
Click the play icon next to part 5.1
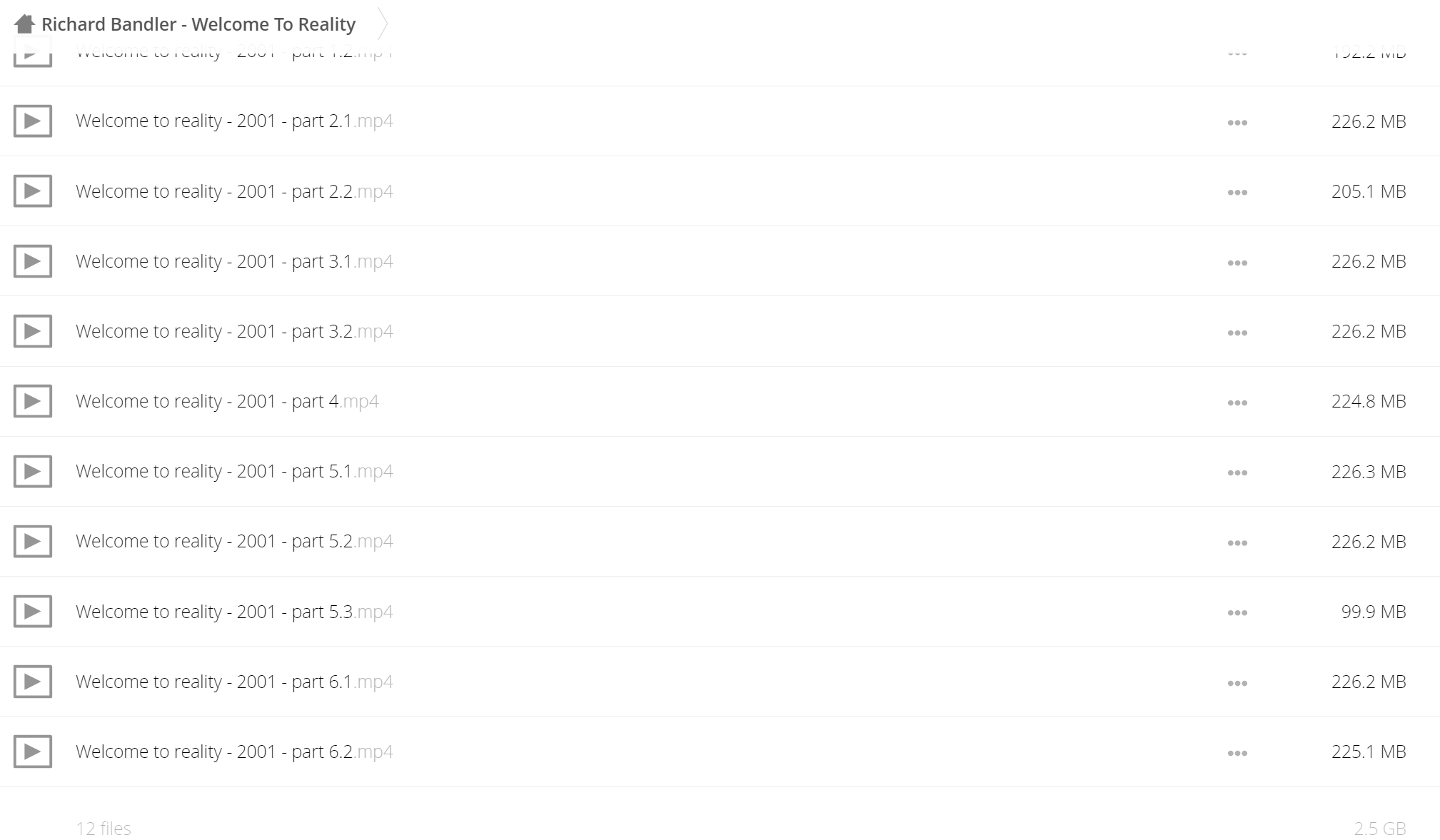click(x=33, y=471)
